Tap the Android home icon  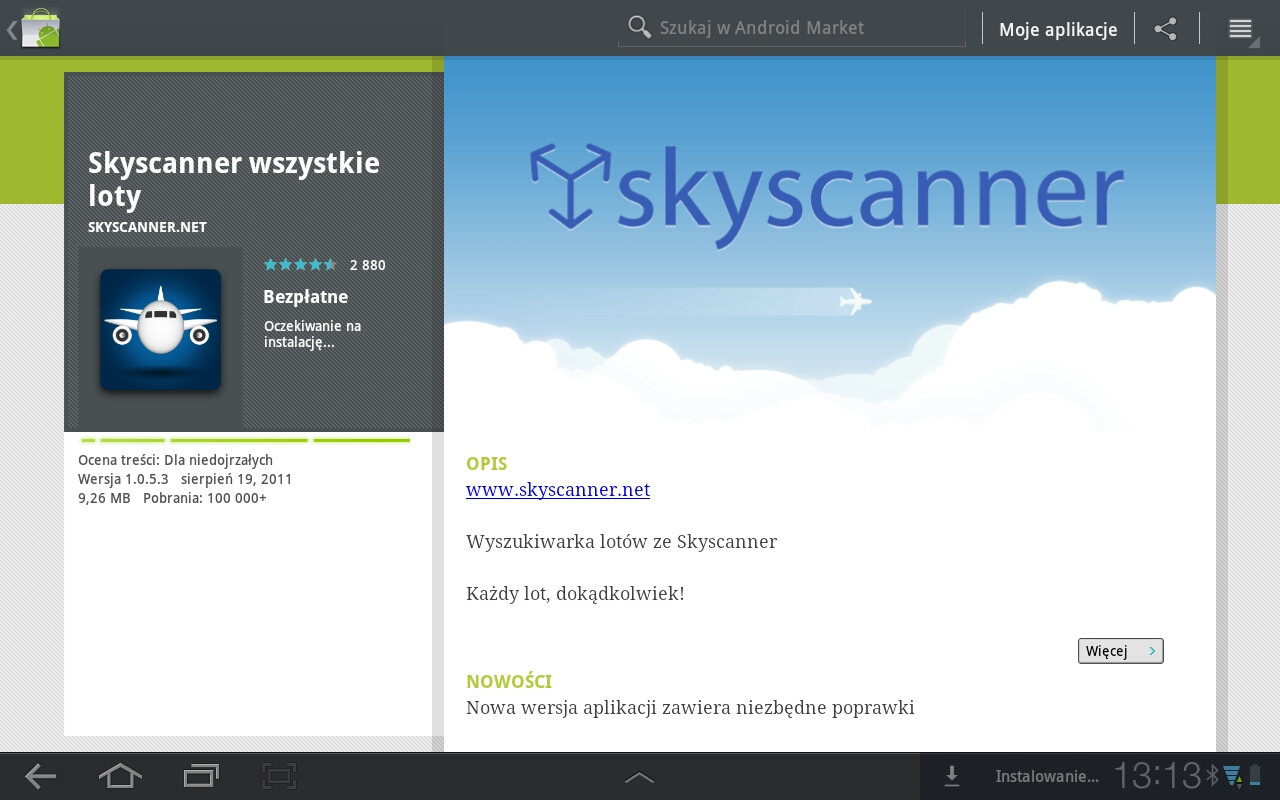[120, 775]
